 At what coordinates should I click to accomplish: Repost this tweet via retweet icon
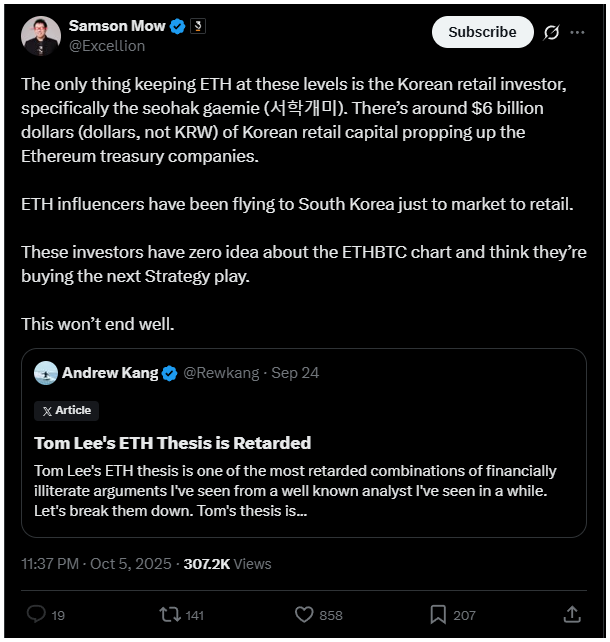click(169, 614)
